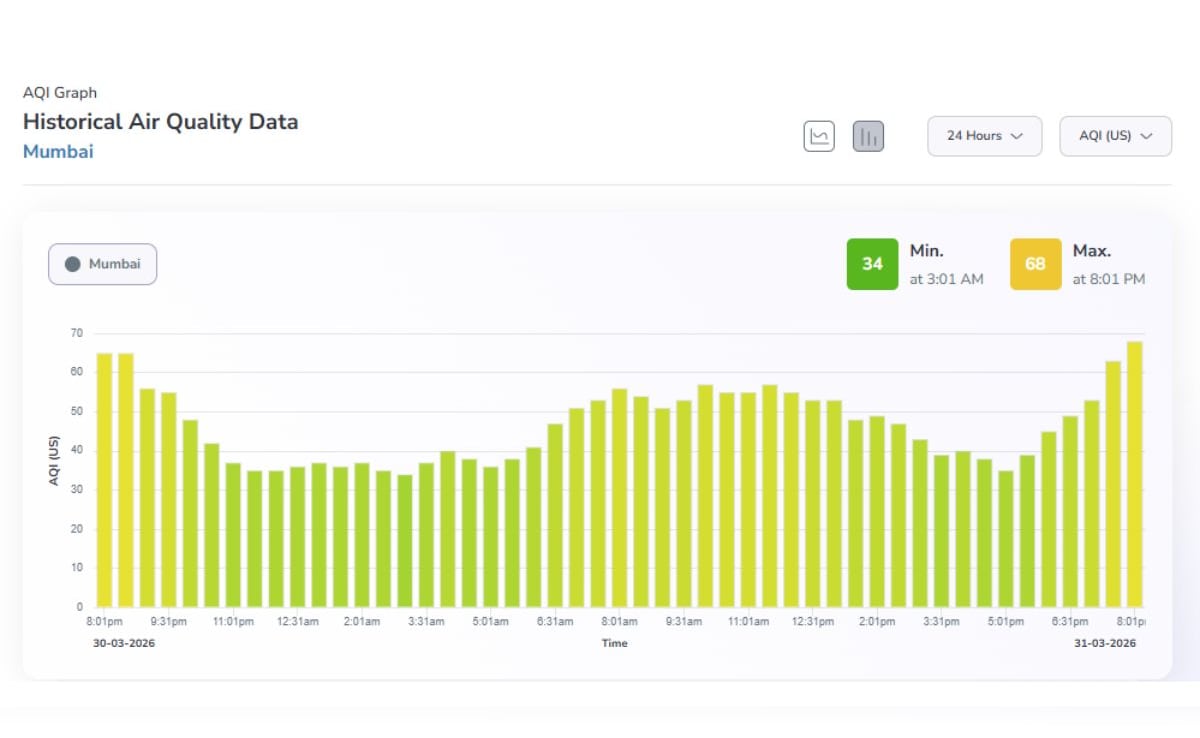This screenshot has height=738, width=1200.
Task: Click the 12:31pm time axis label
Action: pos(812,621)
